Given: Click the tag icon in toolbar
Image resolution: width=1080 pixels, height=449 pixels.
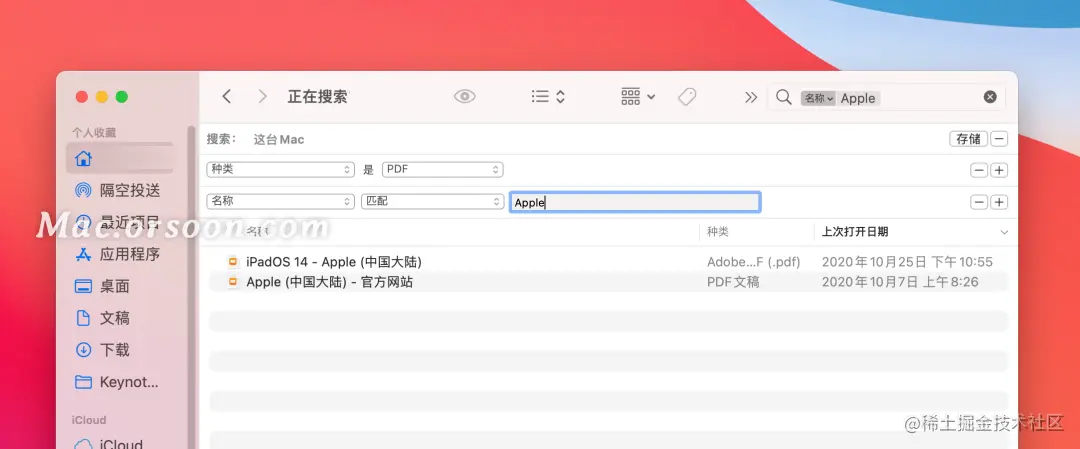Looking at the screenshot, I should pos(687,97).
